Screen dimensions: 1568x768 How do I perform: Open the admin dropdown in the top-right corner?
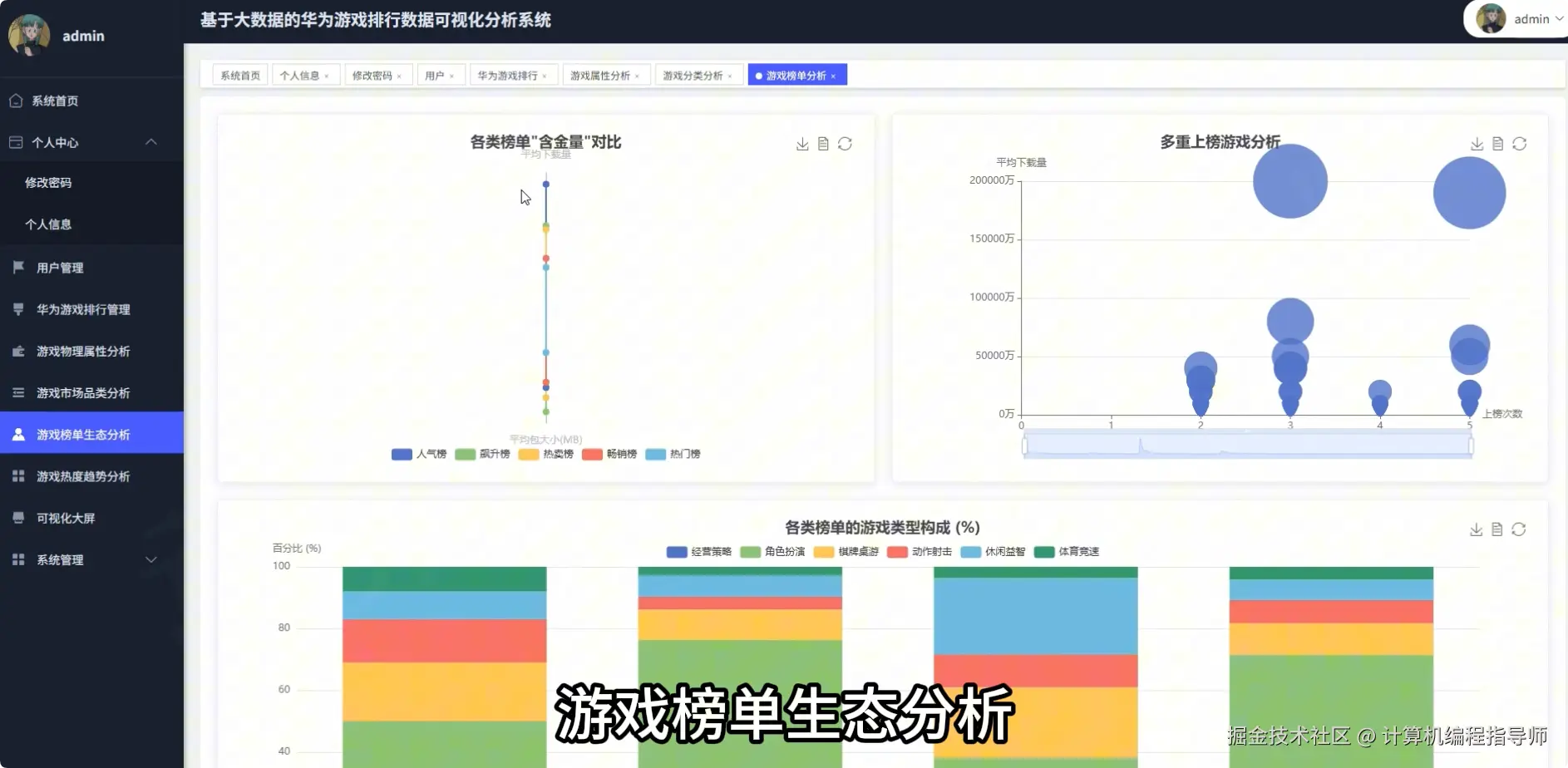click(1520, 18)
